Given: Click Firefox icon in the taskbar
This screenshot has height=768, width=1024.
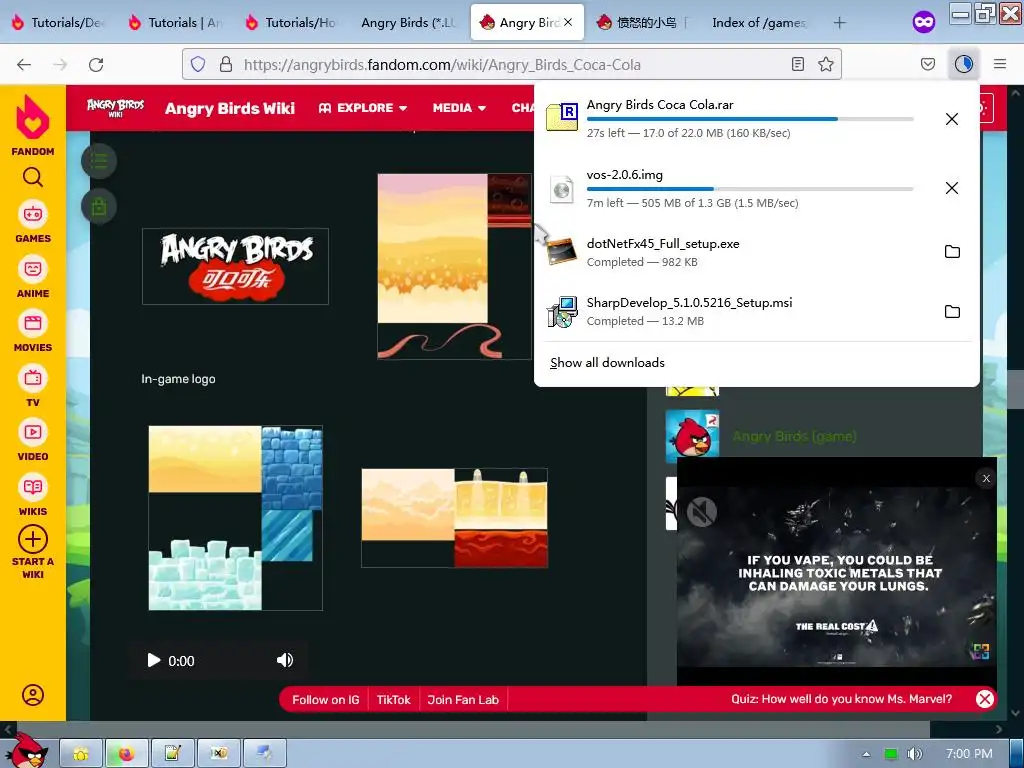Looking at the screenshot, I should (126, 754).
